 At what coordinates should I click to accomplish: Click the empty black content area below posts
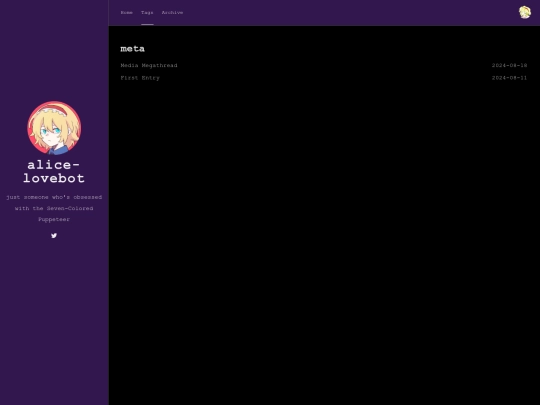(324, 241)
